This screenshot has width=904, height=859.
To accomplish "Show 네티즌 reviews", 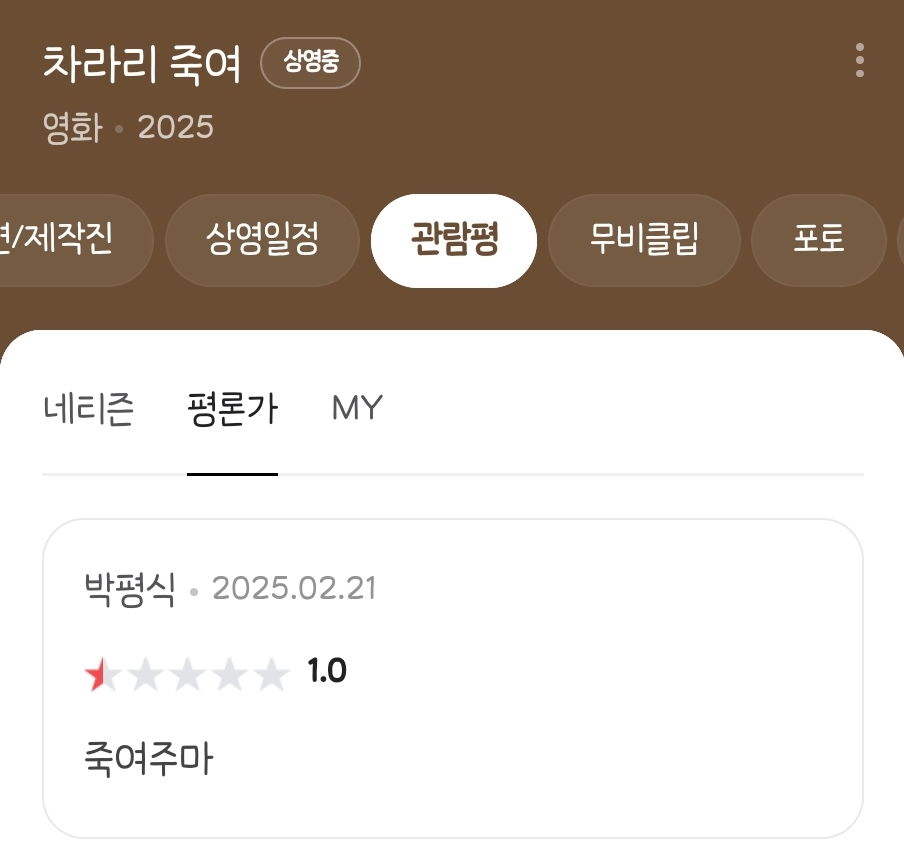I will point(88,409).
